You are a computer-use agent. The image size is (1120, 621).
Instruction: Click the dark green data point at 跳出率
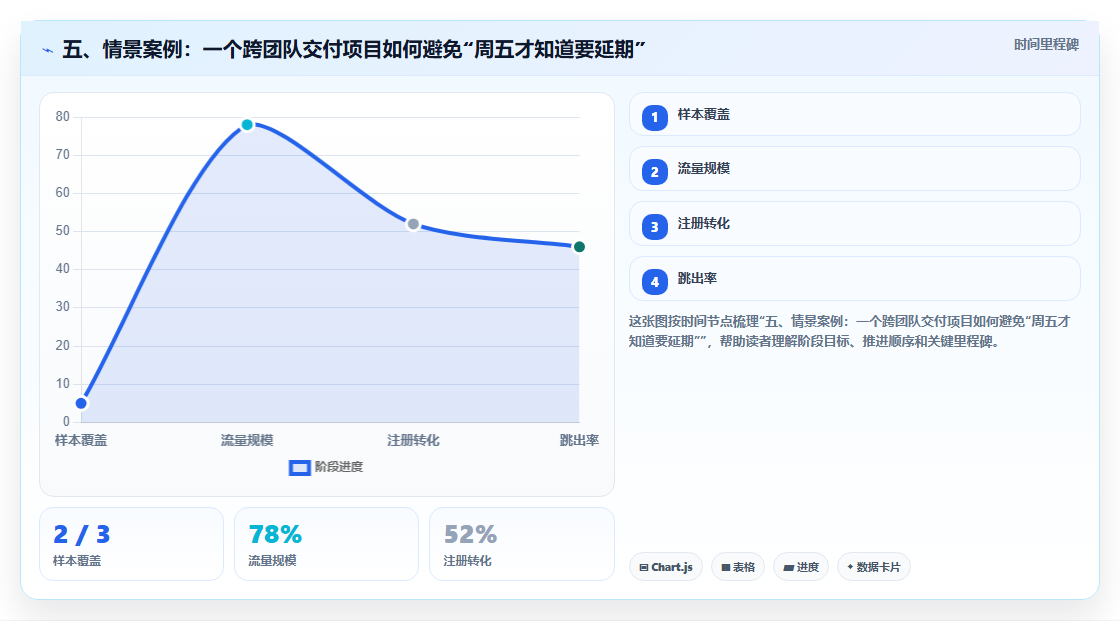(x=579, y=247)
